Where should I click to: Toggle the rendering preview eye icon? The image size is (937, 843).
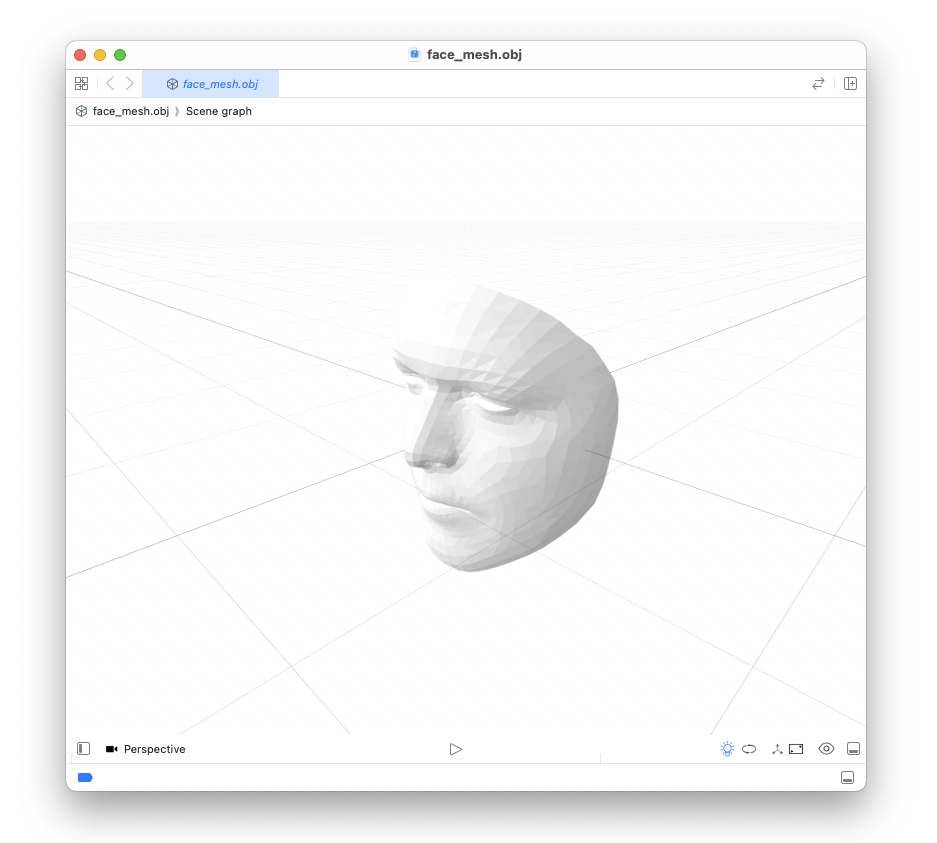tap(826, 748)
